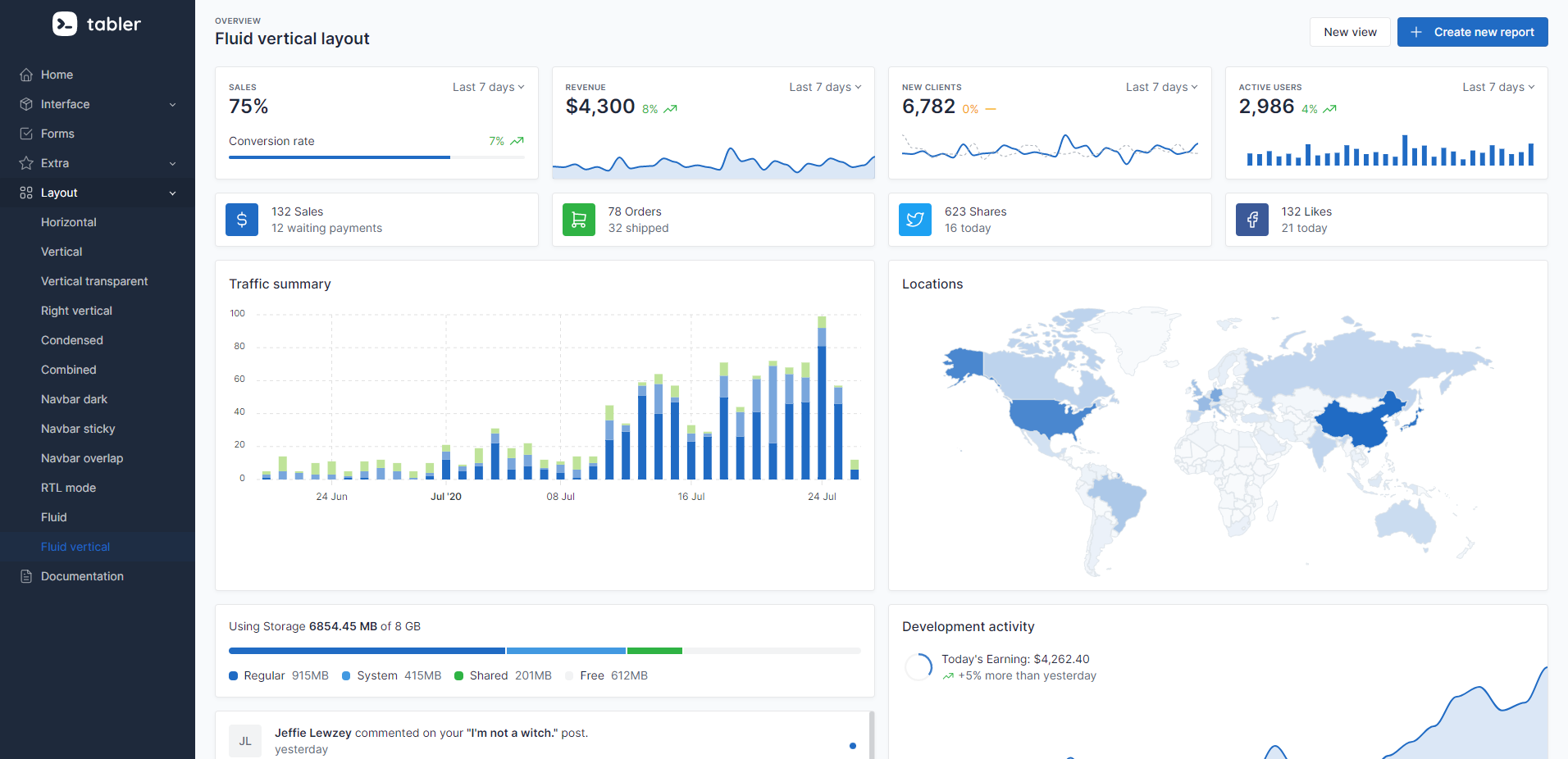Expand the Extra menu chevron
This screenshot has width=1568, height=759.
click(x=172, y=164)
